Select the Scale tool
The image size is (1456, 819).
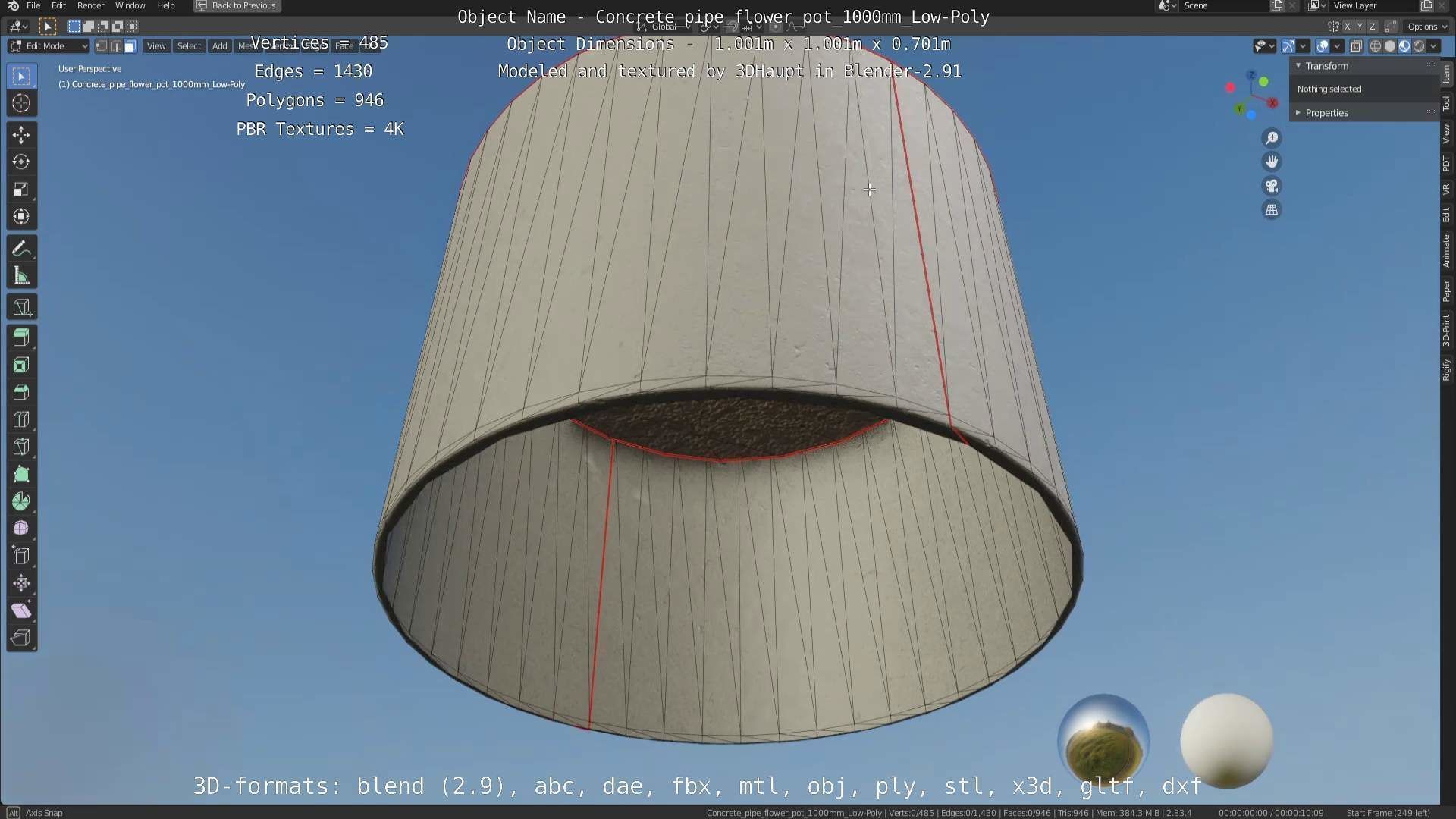pos(21,190)
